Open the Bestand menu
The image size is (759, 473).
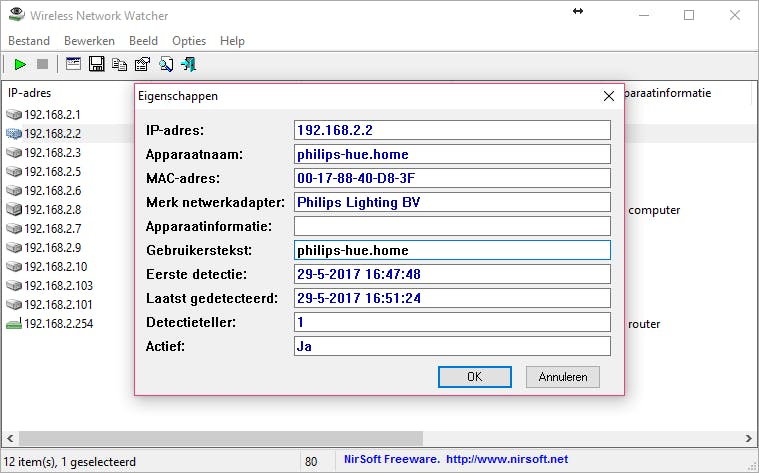point(29,41)
